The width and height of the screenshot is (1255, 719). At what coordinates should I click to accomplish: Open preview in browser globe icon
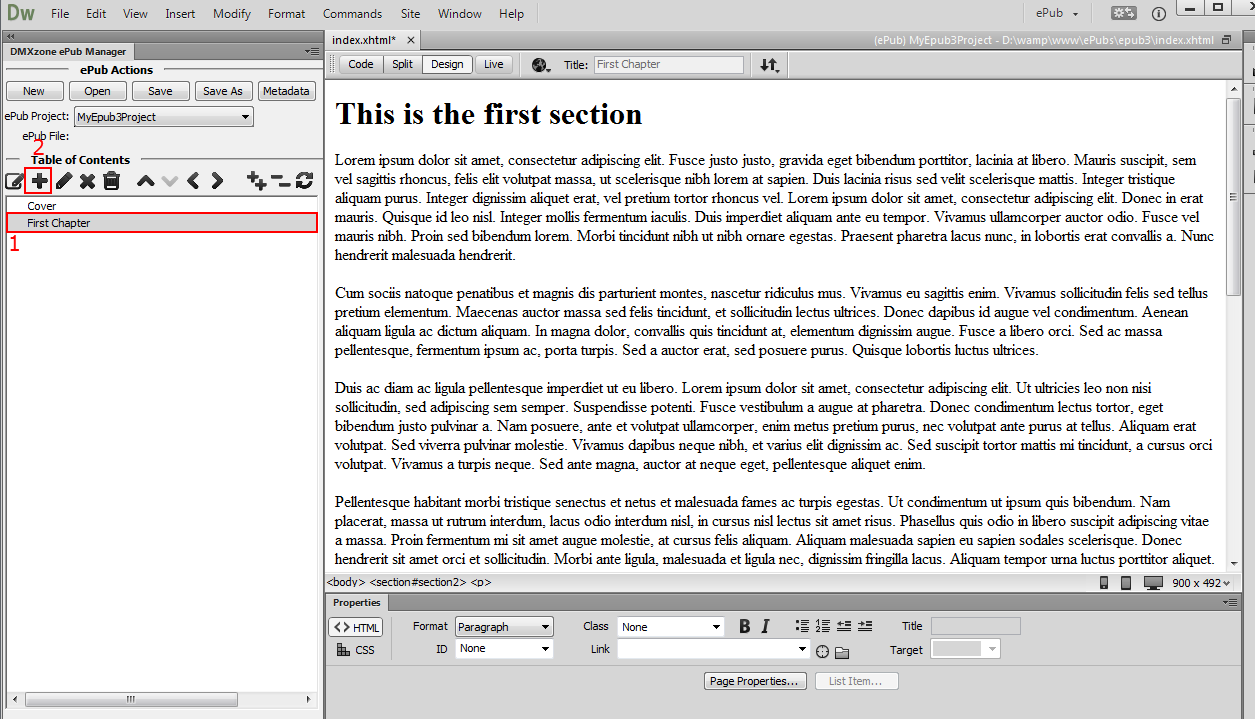(x=541, y=65)
